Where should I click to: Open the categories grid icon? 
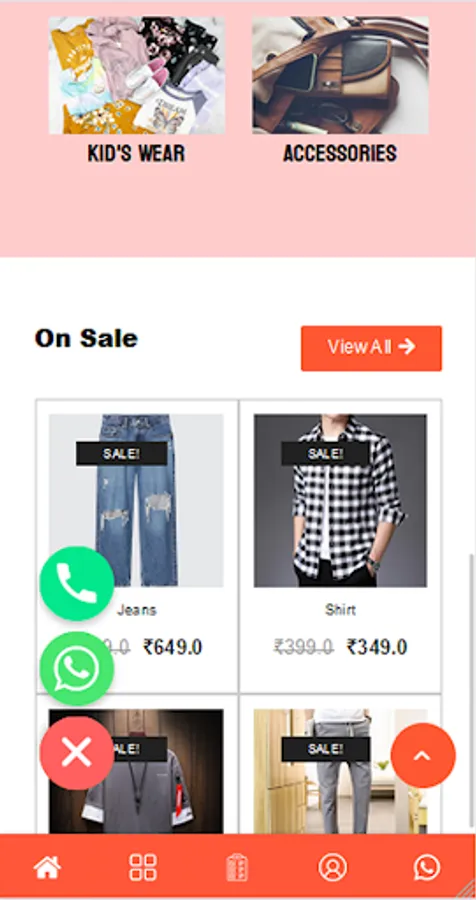click(x=142, y=867)
